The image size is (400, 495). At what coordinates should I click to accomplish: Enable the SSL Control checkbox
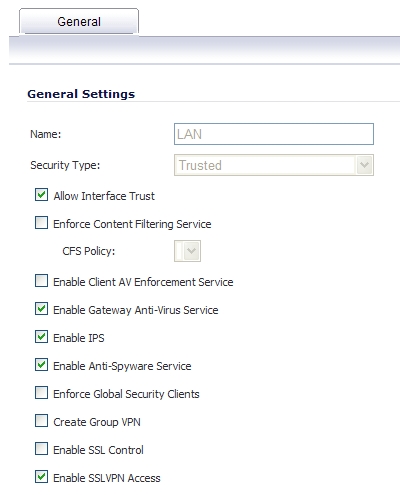tap(41, 449)
